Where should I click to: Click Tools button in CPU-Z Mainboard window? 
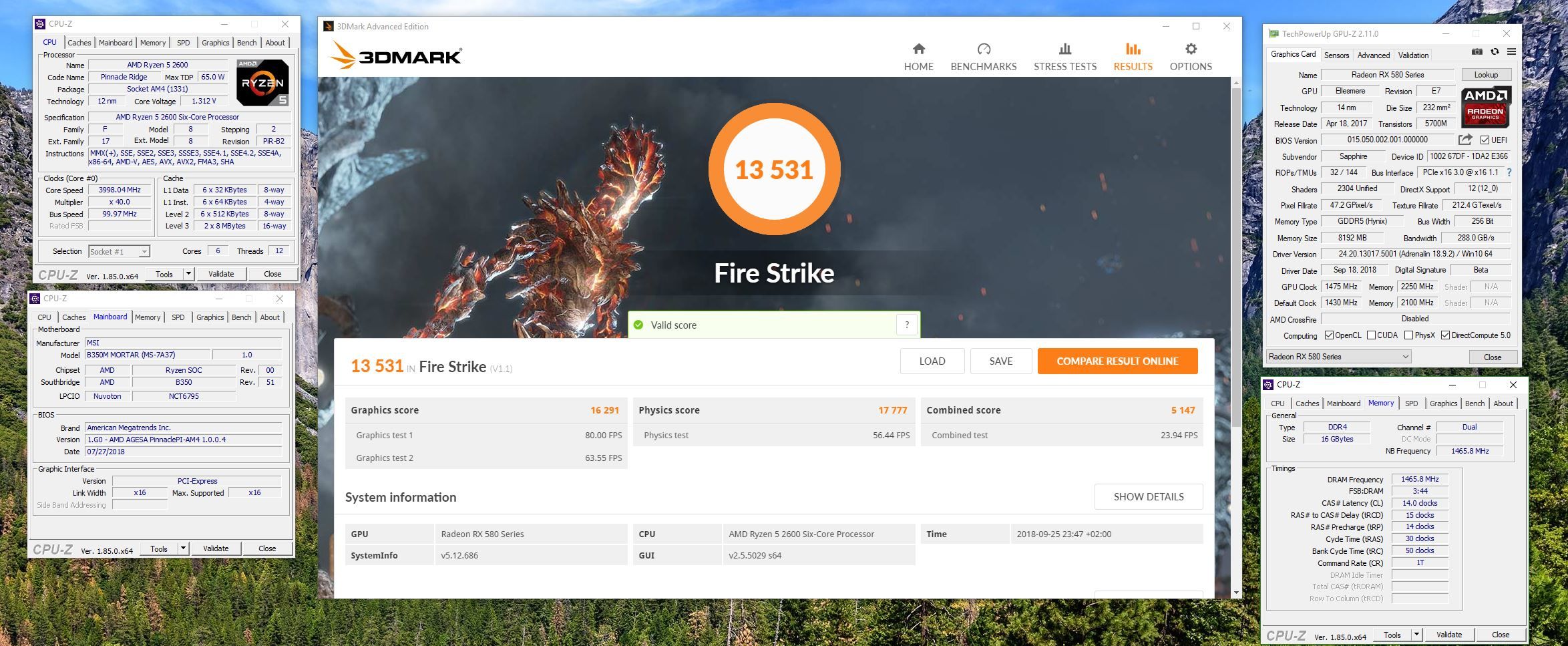tap(159, 548)
